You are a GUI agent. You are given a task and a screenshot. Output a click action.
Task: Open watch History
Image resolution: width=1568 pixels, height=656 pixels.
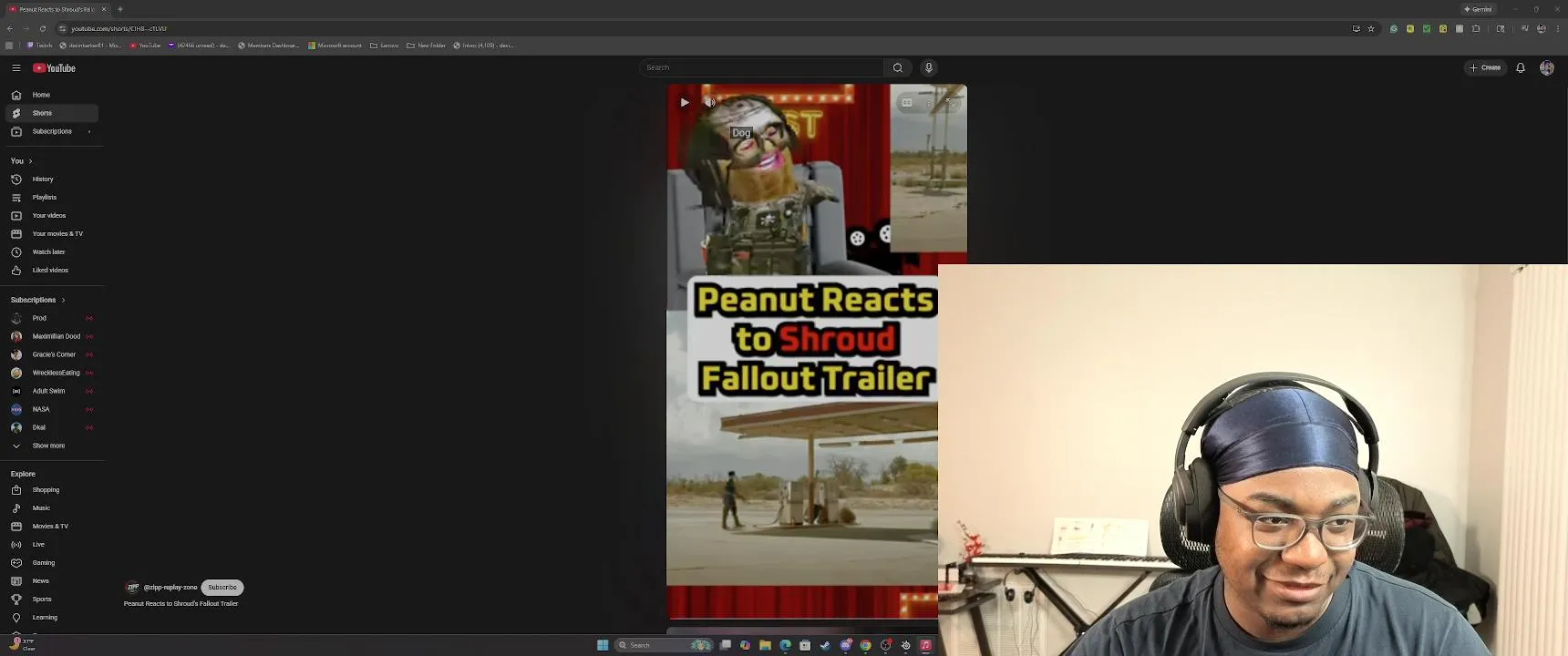pyautogui.click(x=52, y=179)
